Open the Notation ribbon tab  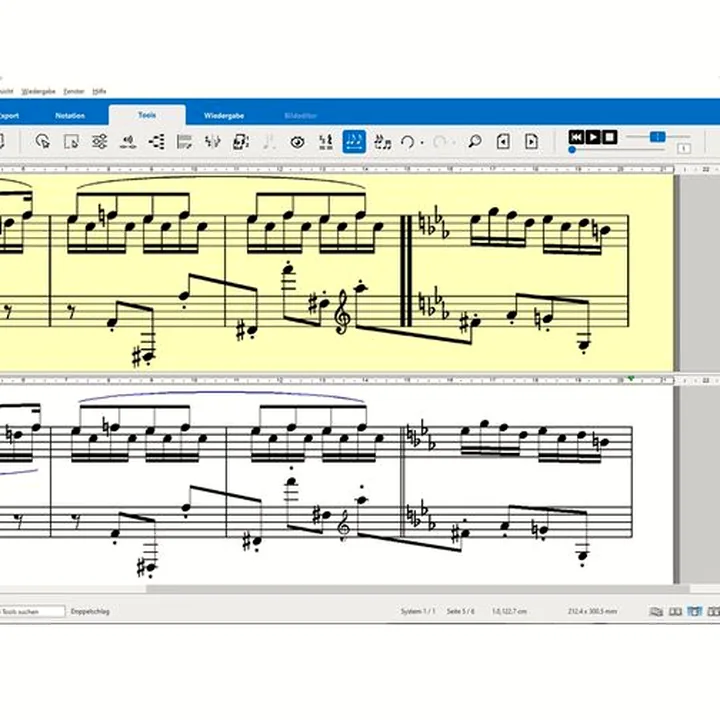pyautogui.click(x=70, y=116)
